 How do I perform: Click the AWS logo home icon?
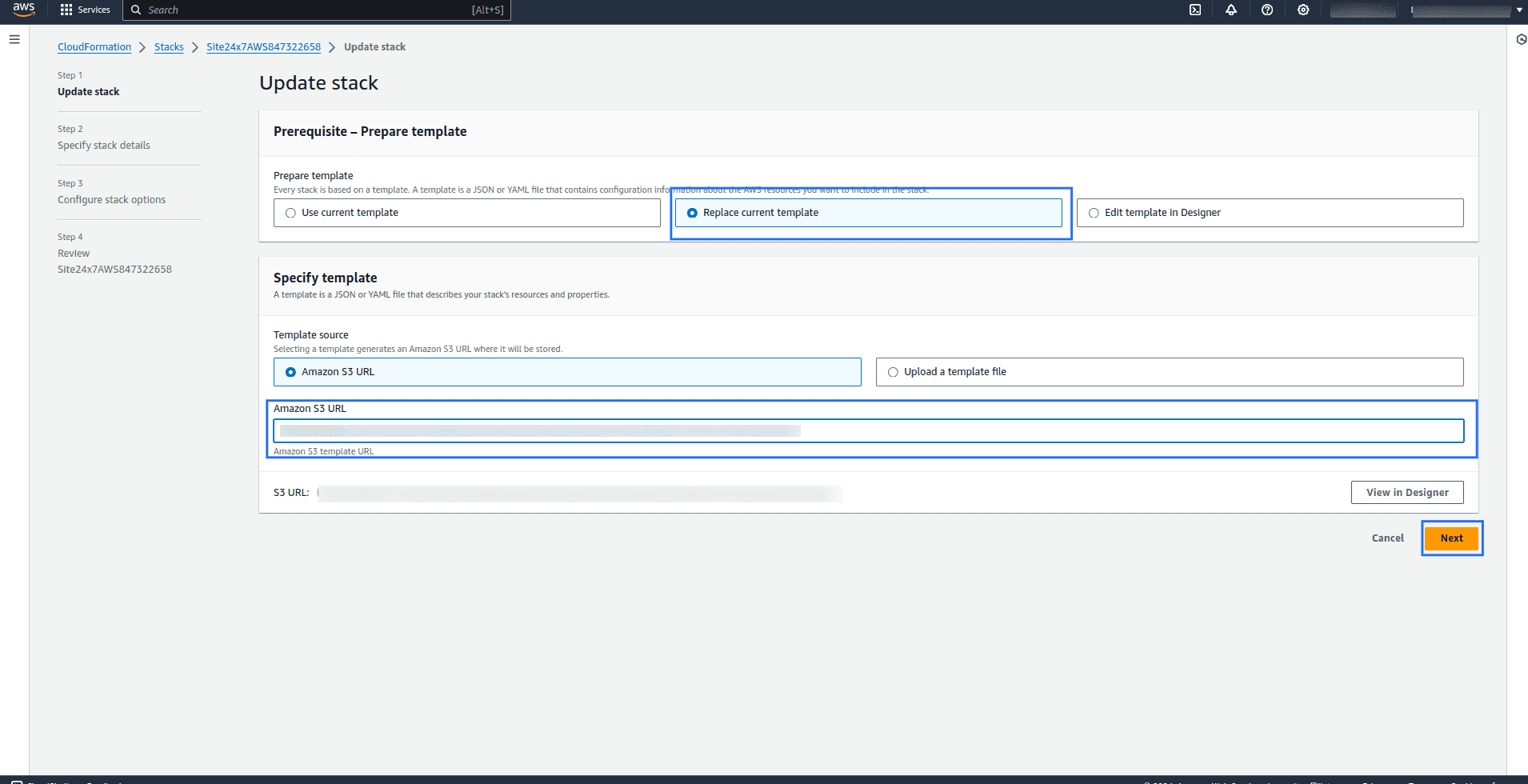[x=23, y=10]
